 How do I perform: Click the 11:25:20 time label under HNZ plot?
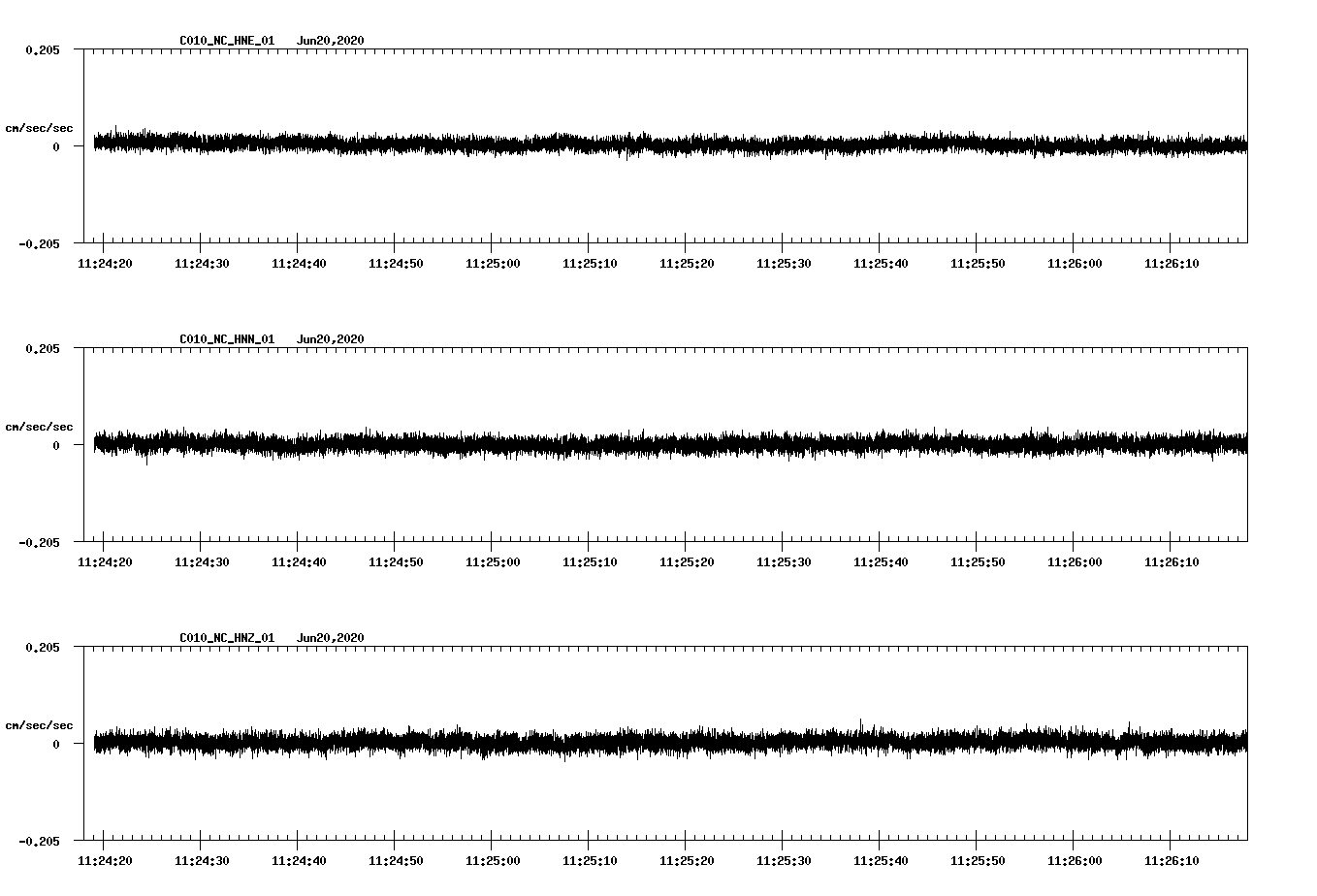coord(687,861)
